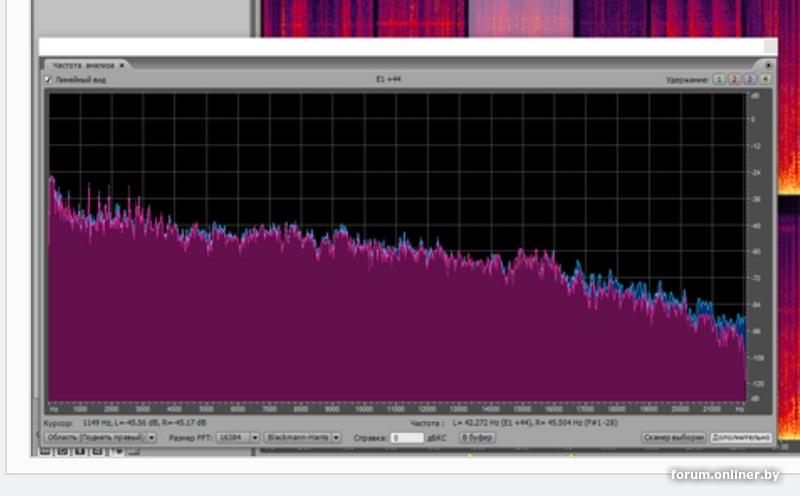Click hold button 4 next to Удержание

coord(765,79)
